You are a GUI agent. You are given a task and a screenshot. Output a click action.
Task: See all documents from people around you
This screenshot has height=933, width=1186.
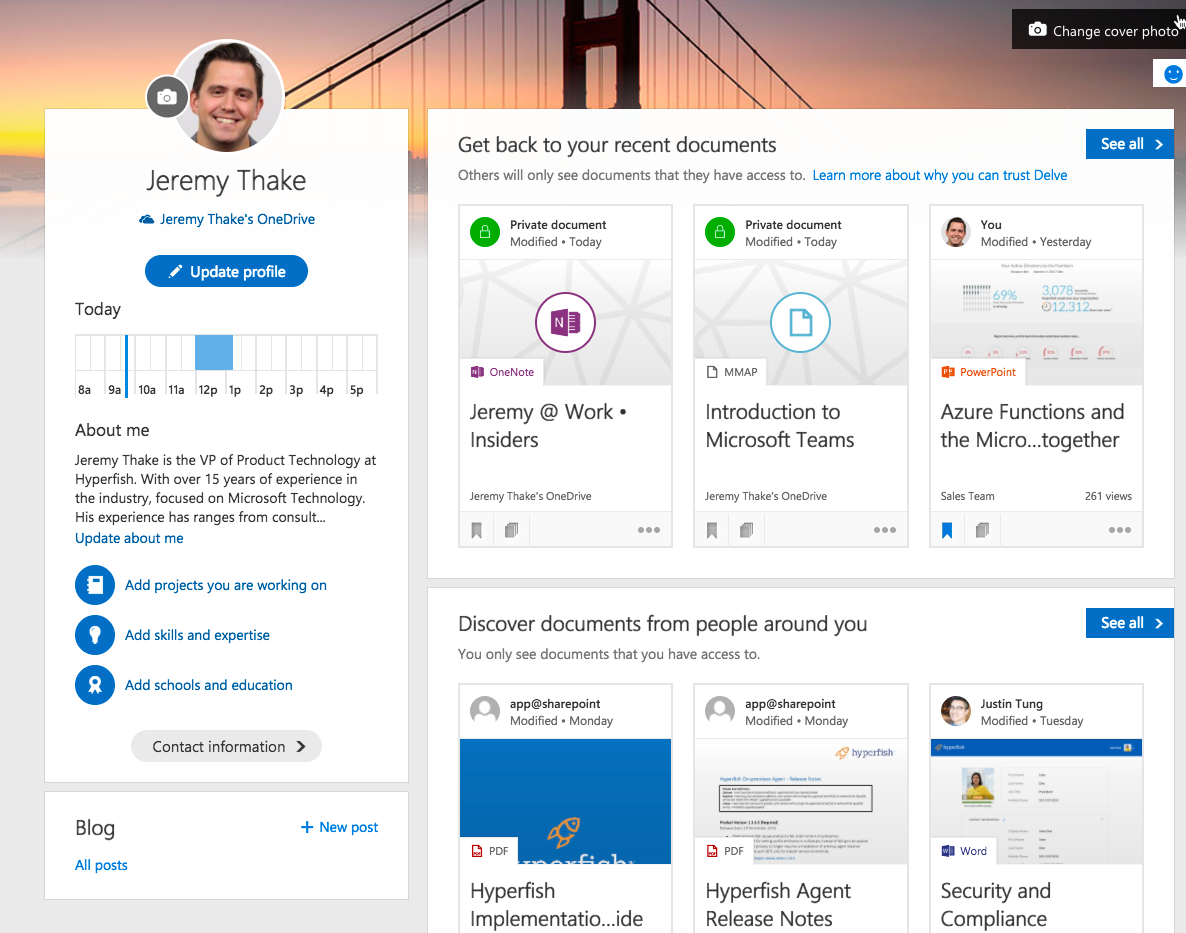tap(1129, 623)
